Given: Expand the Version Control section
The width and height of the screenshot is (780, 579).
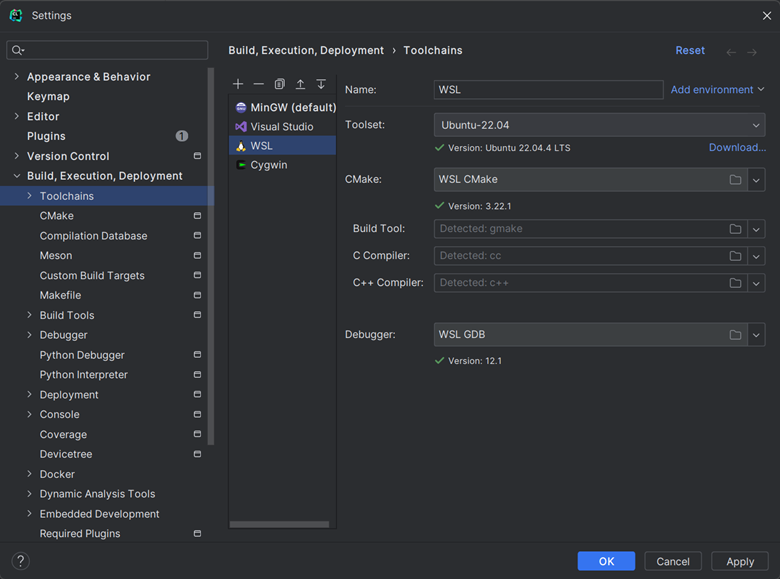Looking at the screenshot, I should [17, 156].
